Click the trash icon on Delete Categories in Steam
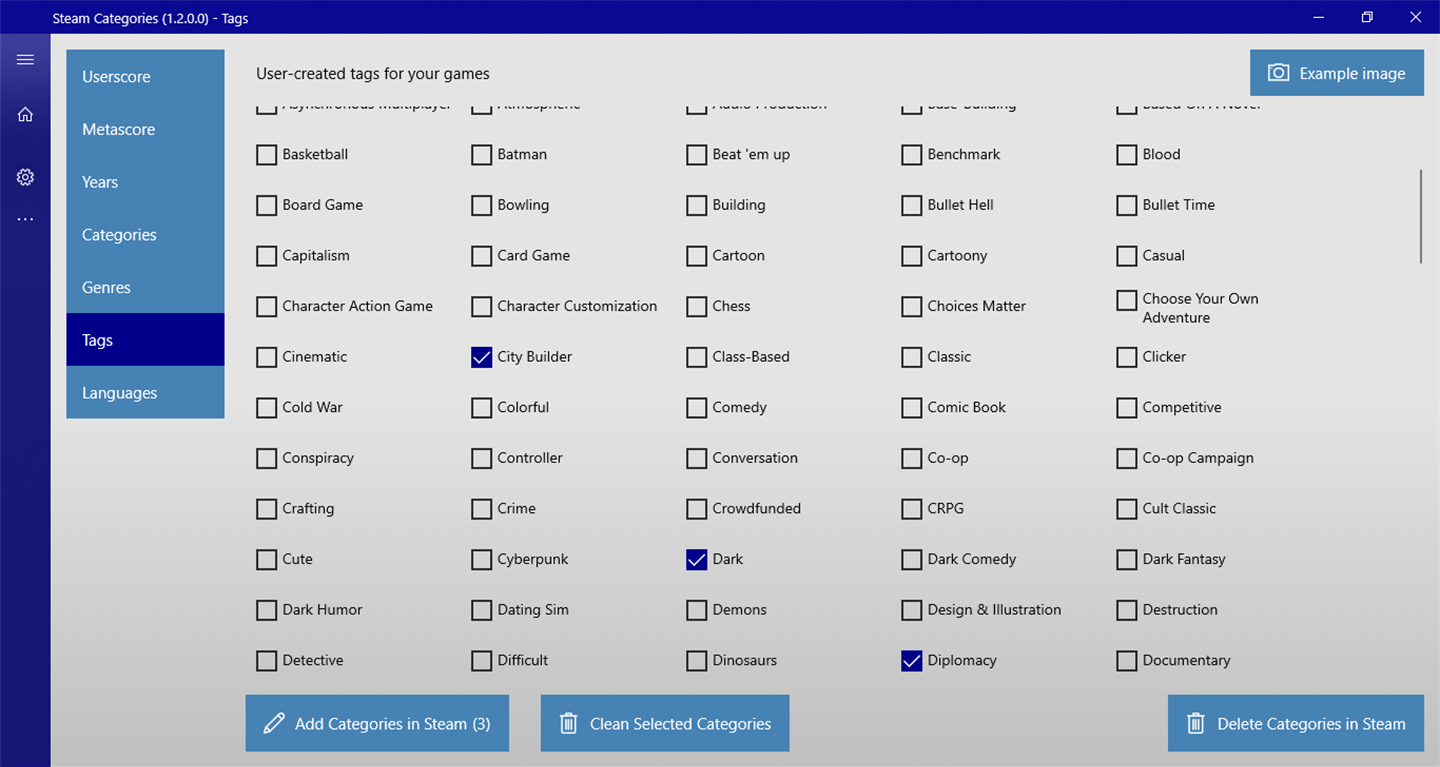 coord(1195,724)
